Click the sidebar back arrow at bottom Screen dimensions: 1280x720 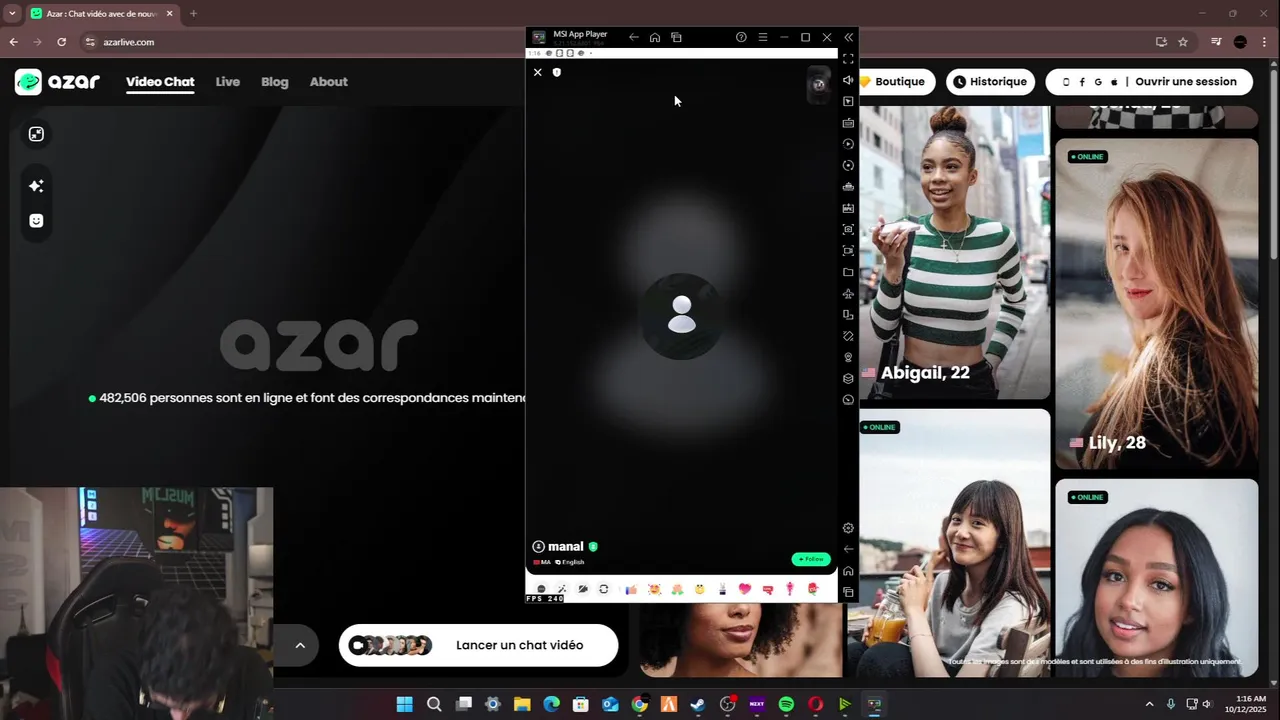tap(849, 549)
